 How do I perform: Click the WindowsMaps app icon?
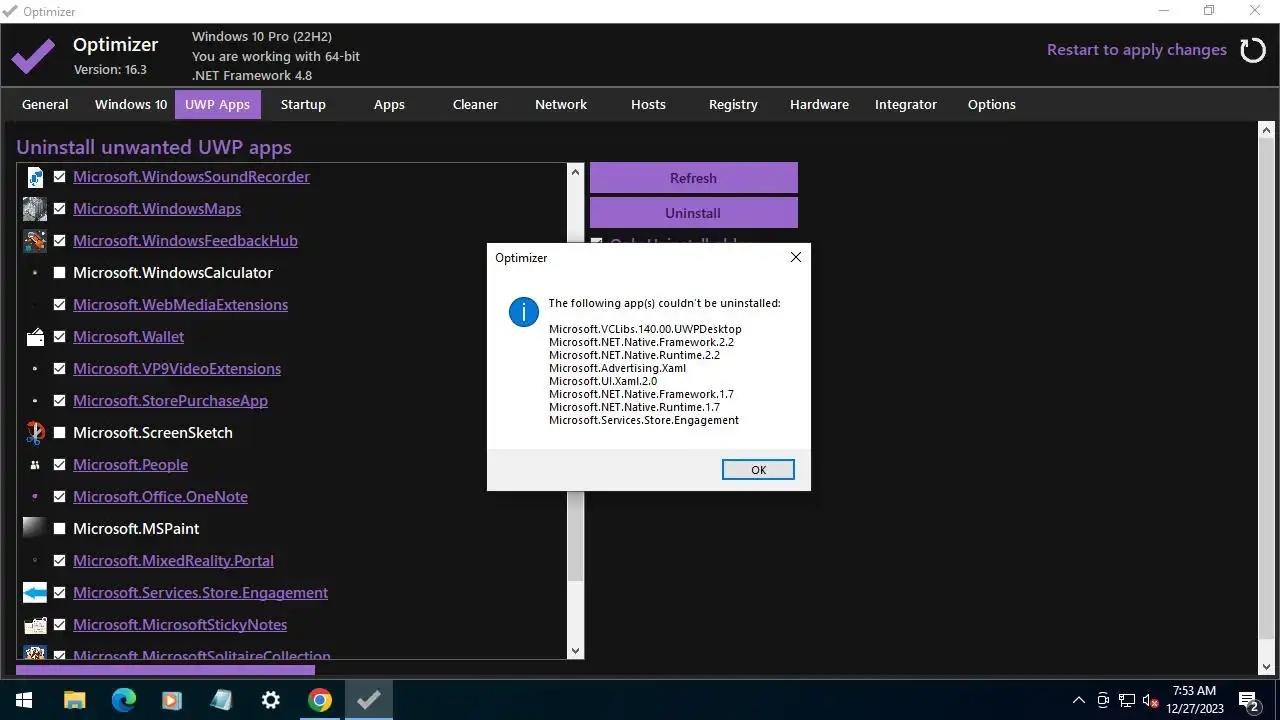(35, 209)
